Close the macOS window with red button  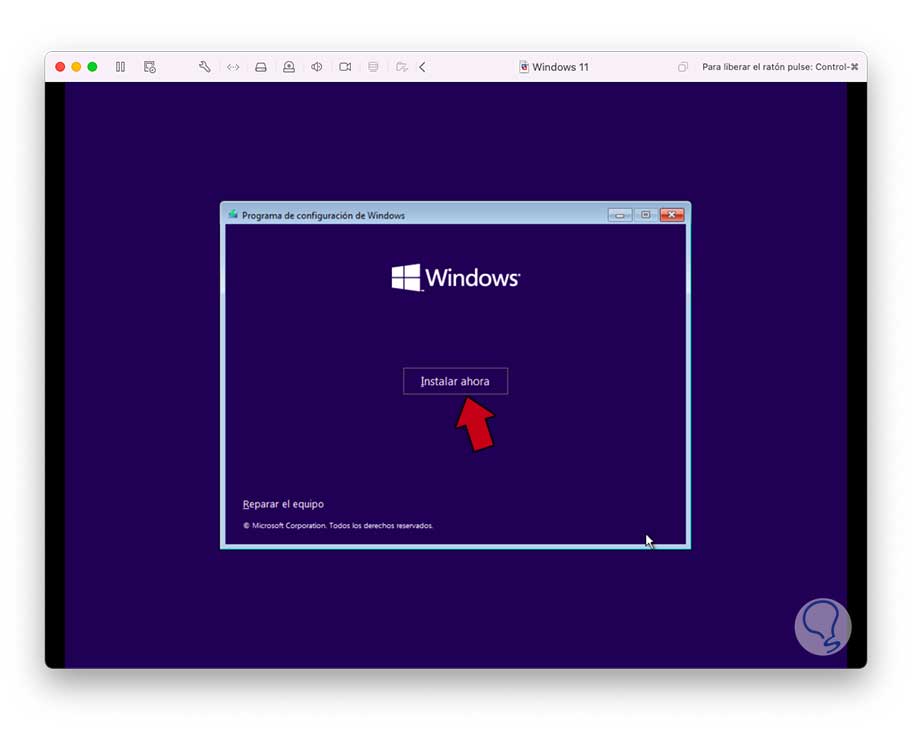tap(60, 67)
